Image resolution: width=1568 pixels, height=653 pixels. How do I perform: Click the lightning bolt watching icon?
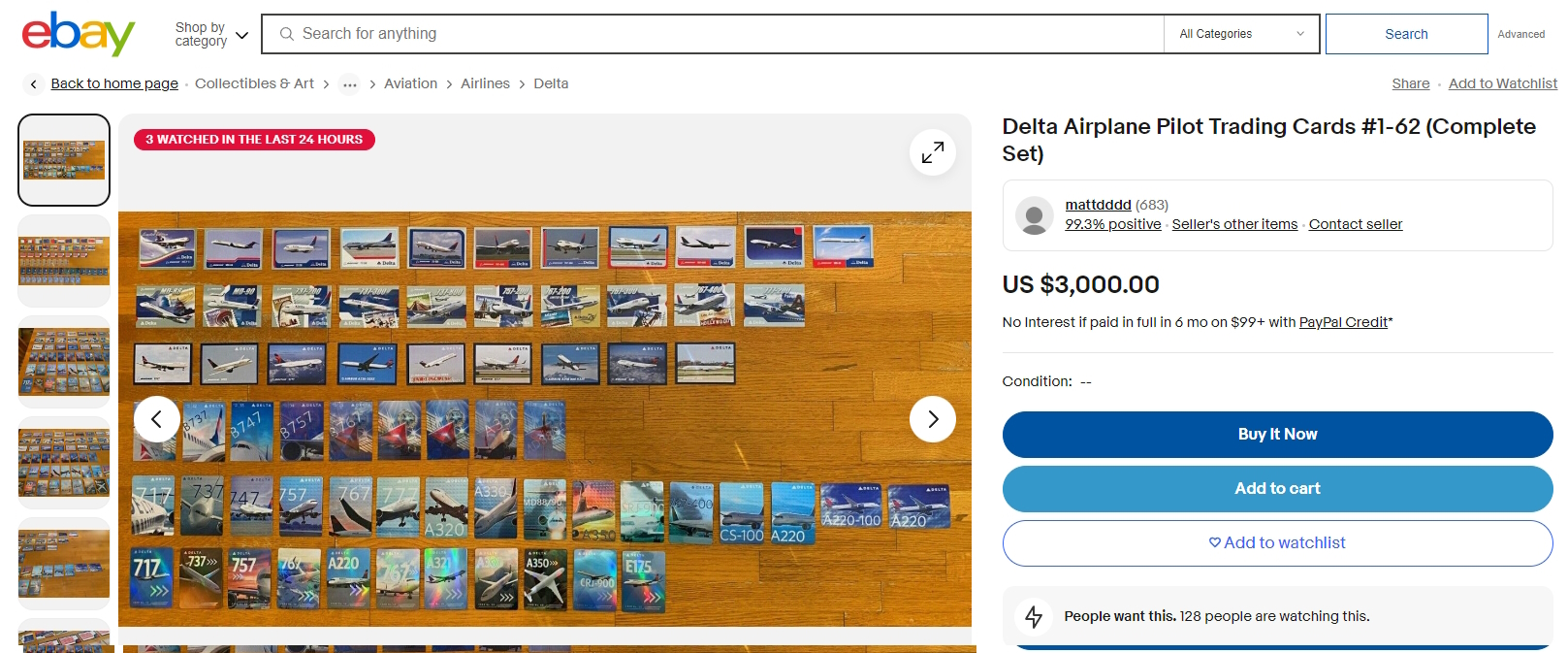(x=1034, y=616)
